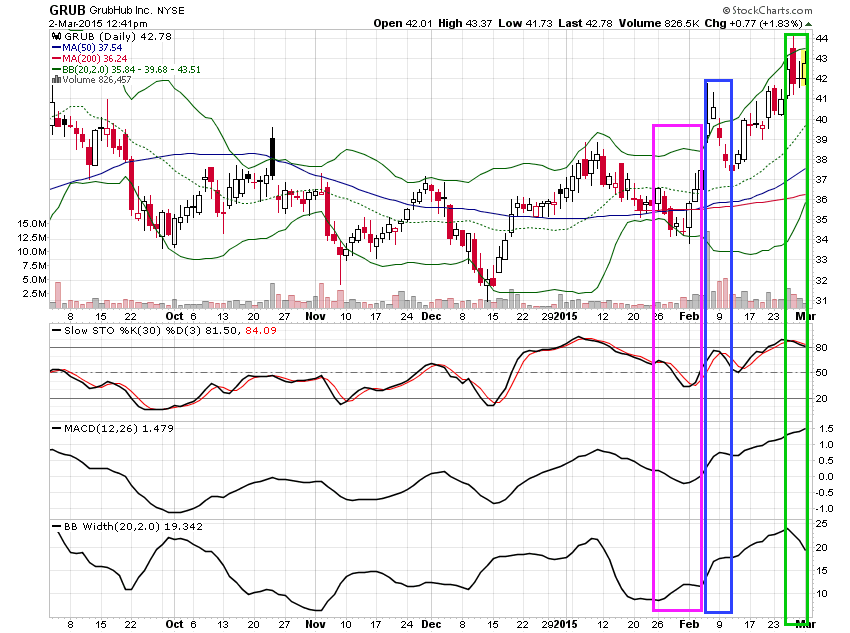Select the 'Low 41.73' quote value
The width and height of the screenshot is (850, 633).
pyautogui.click(x=524, y=23)
